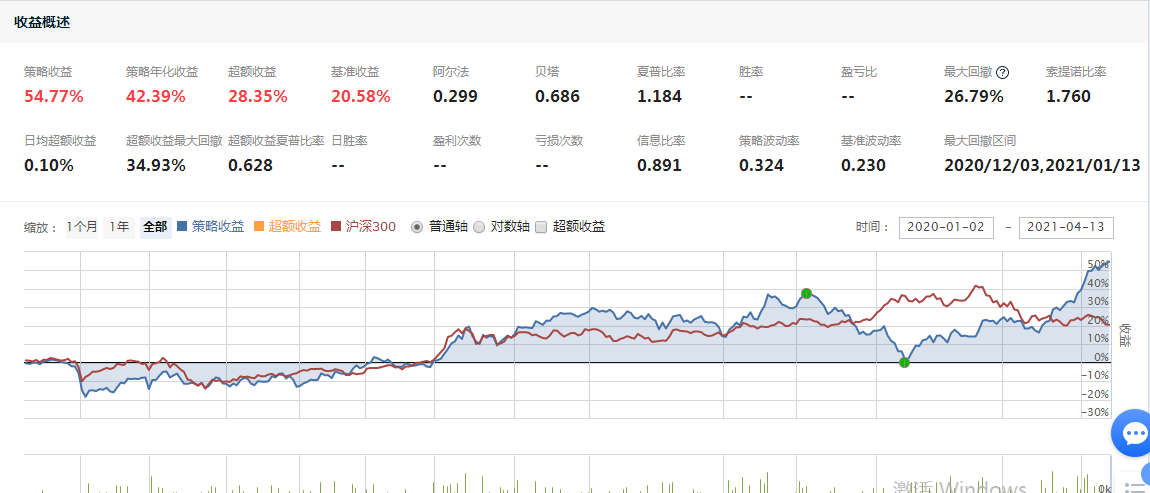Click the 收益概述 section header
This screenshot has height=493, width=1150.
41,21
